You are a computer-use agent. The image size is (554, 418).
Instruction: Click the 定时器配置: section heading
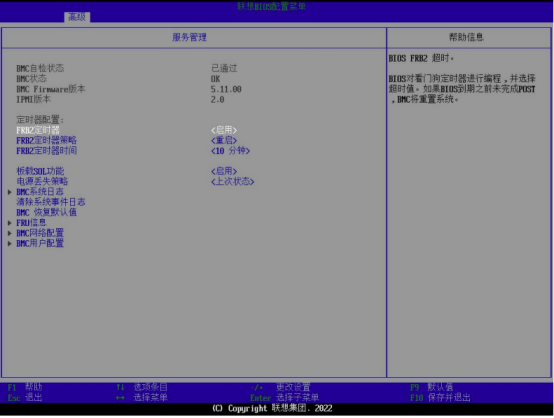40,120
